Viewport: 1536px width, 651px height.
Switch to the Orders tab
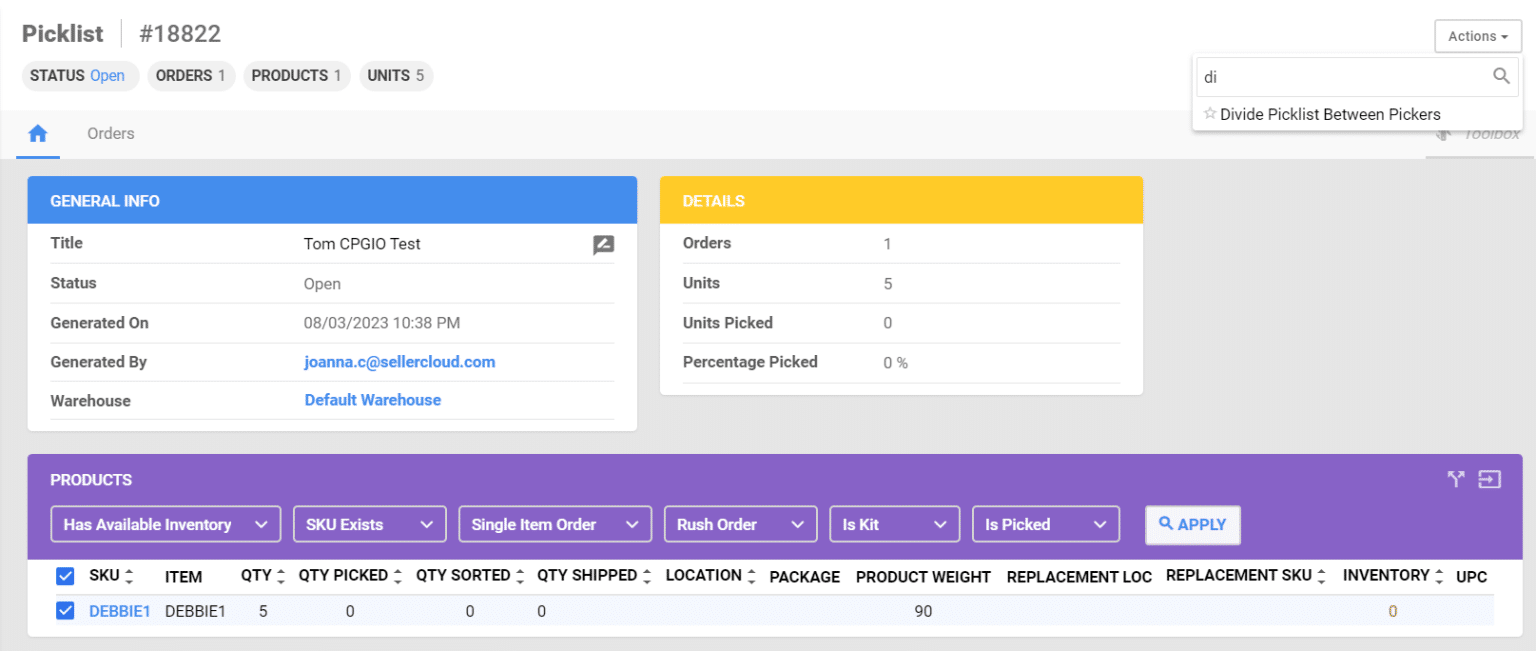coord(110,133)
